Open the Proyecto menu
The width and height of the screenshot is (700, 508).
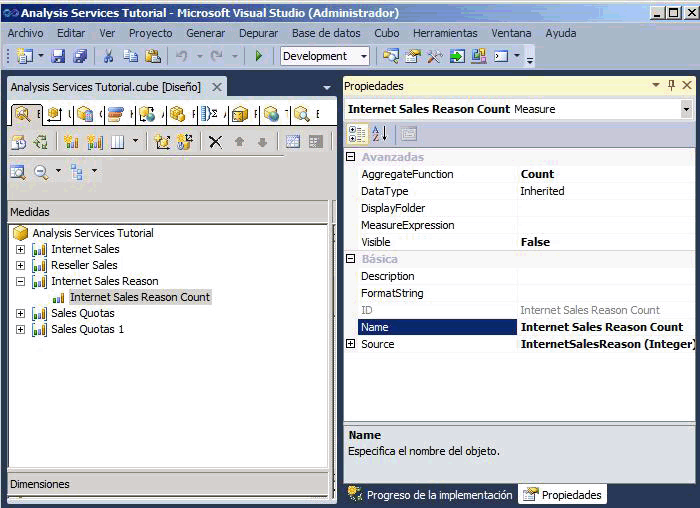click(150, 33)
